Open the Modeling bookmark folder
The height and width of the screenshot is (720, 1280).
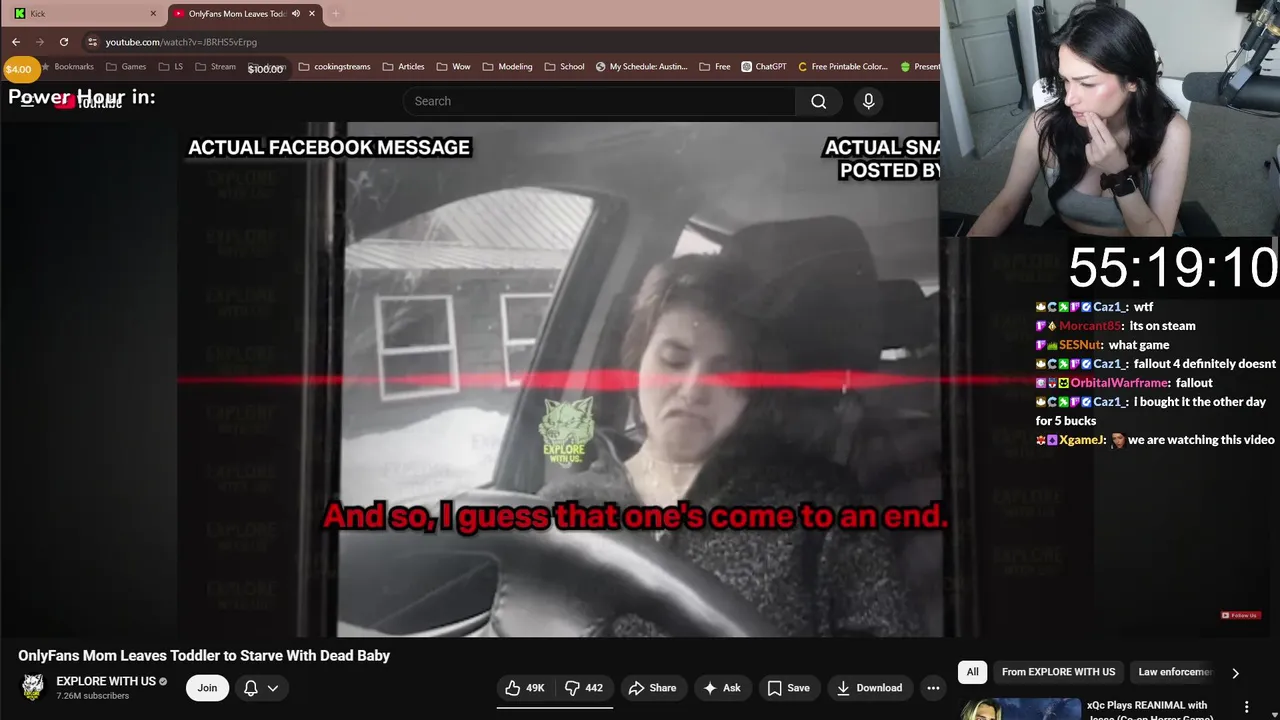click(507, 67)
